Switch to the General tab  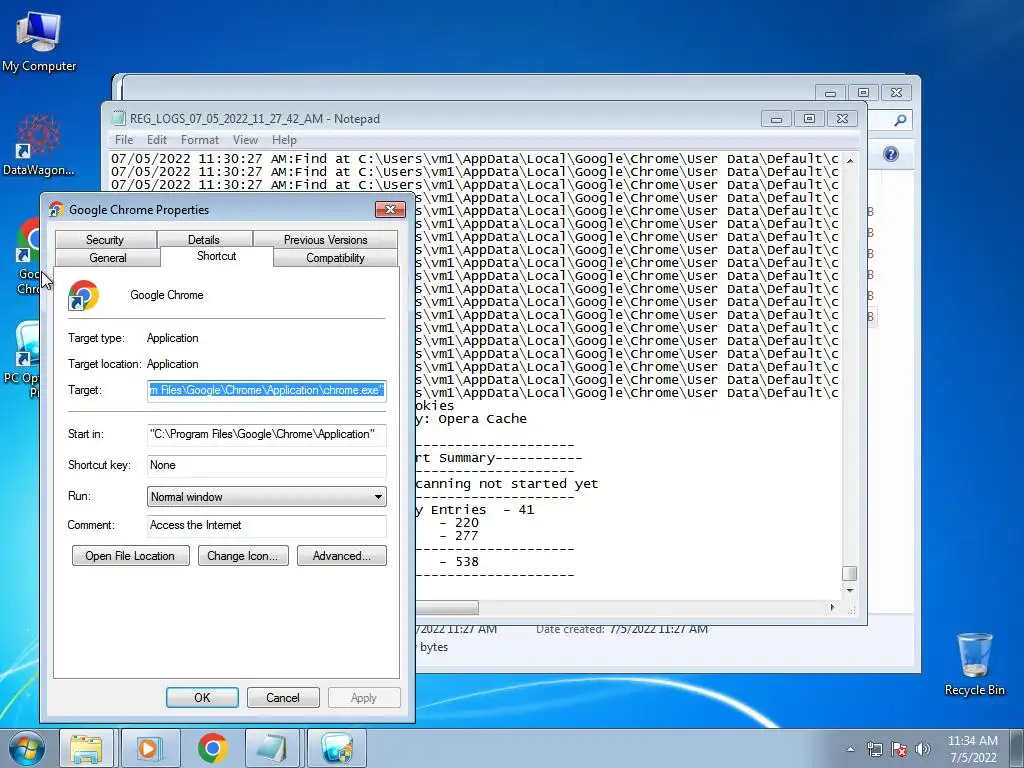pos(108,258)
